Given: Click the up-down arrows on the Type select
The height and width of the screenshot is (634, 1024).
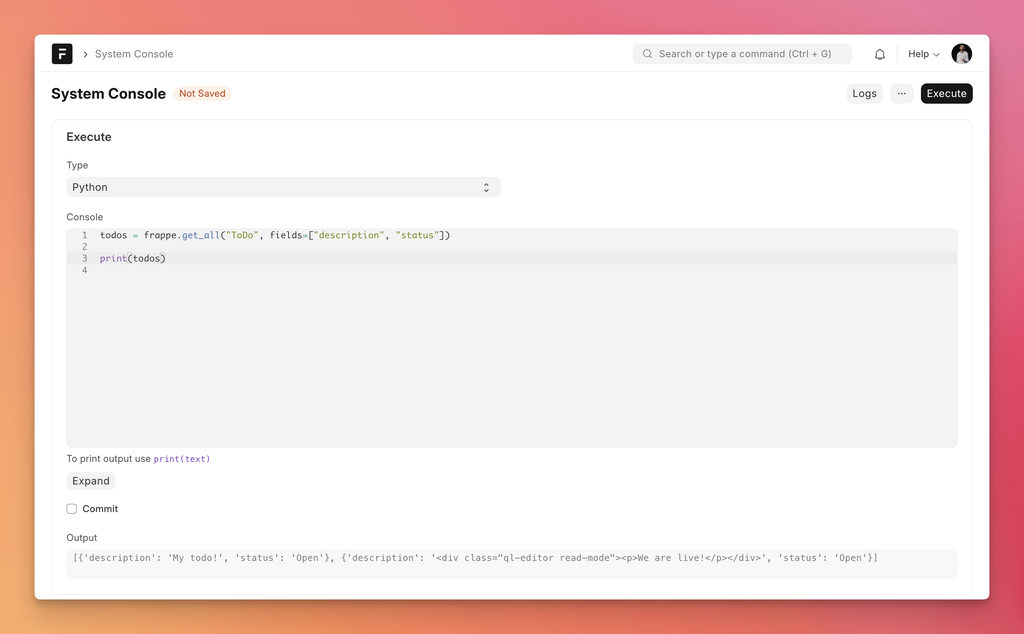Looking at the screenshot, I should pos(486,187).
